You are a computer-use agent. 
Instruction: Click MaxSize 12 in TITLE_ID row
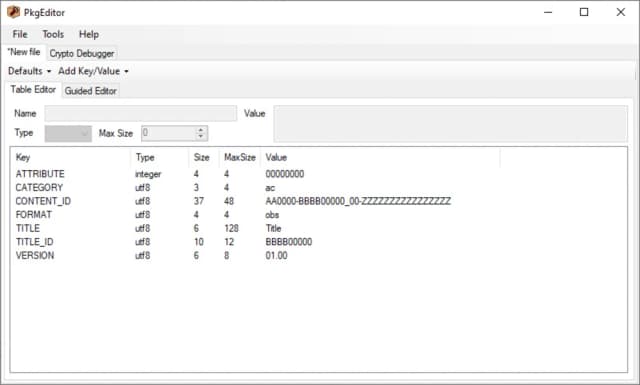point(229,242)
